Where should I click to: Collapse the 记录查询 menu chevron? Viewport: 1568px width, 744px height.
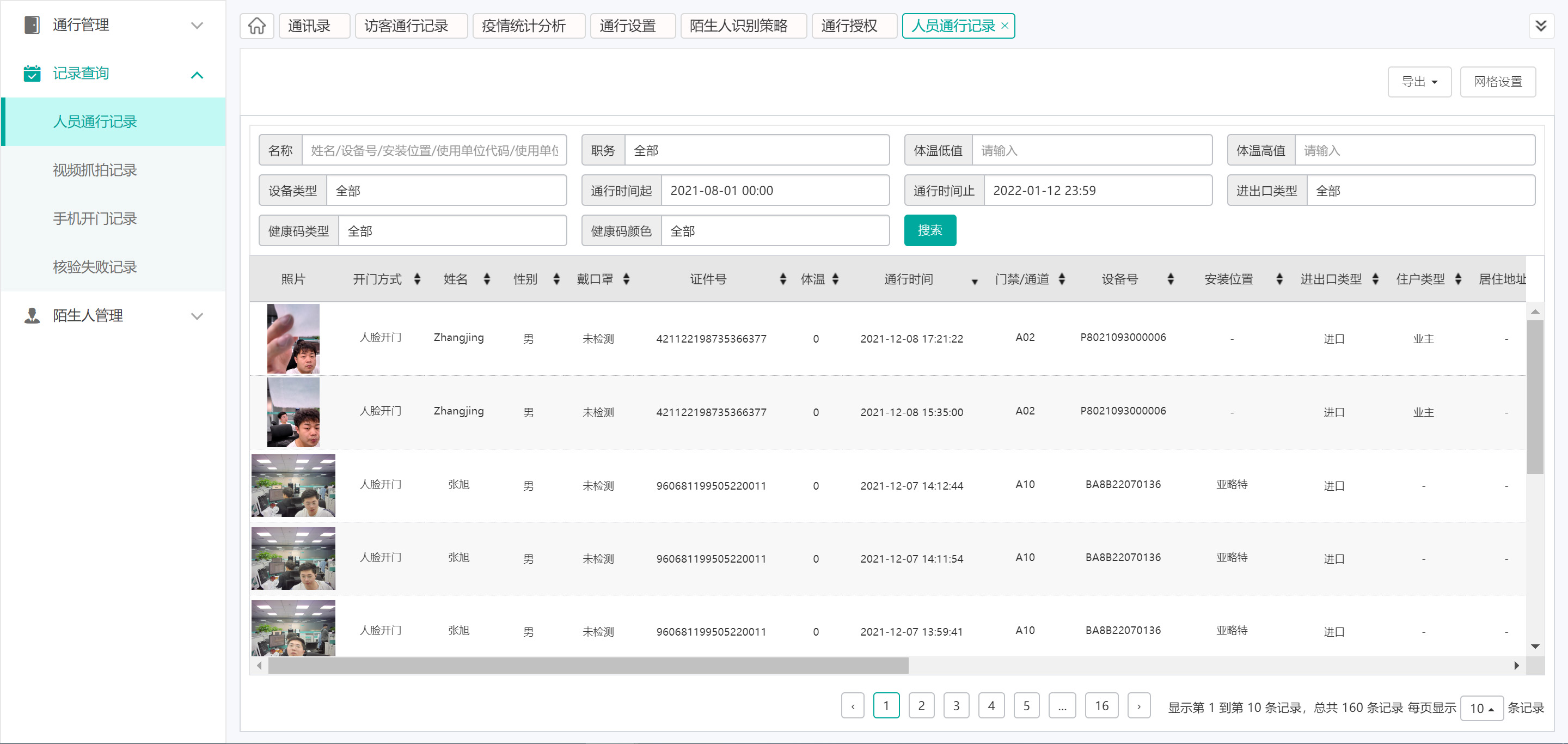tap(197, 75)
